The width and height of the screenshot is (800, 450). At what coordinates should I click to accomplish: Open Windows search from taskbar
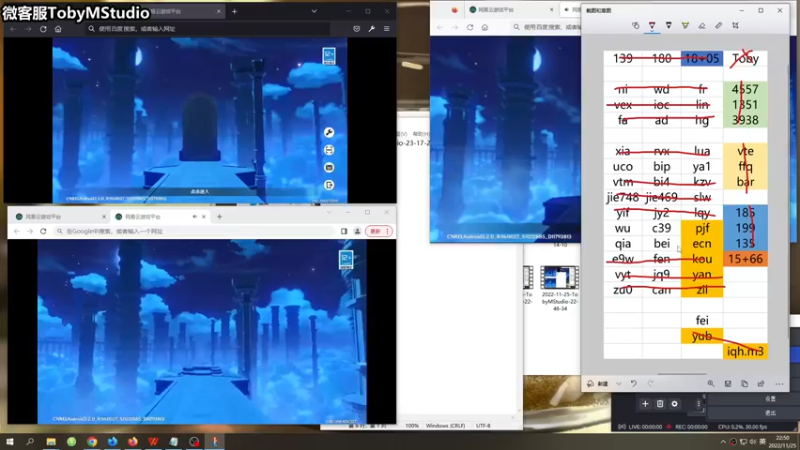30,442
